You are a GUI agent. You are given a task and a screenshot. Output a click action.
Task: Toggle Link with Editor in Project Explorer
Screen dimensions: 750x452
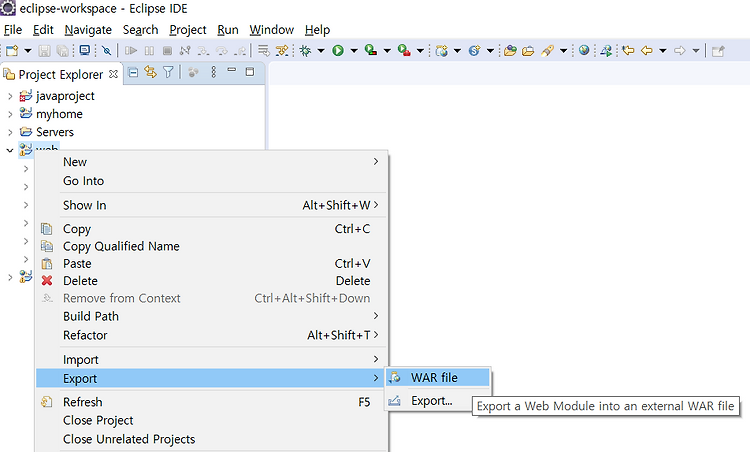[x=151, y=72]
